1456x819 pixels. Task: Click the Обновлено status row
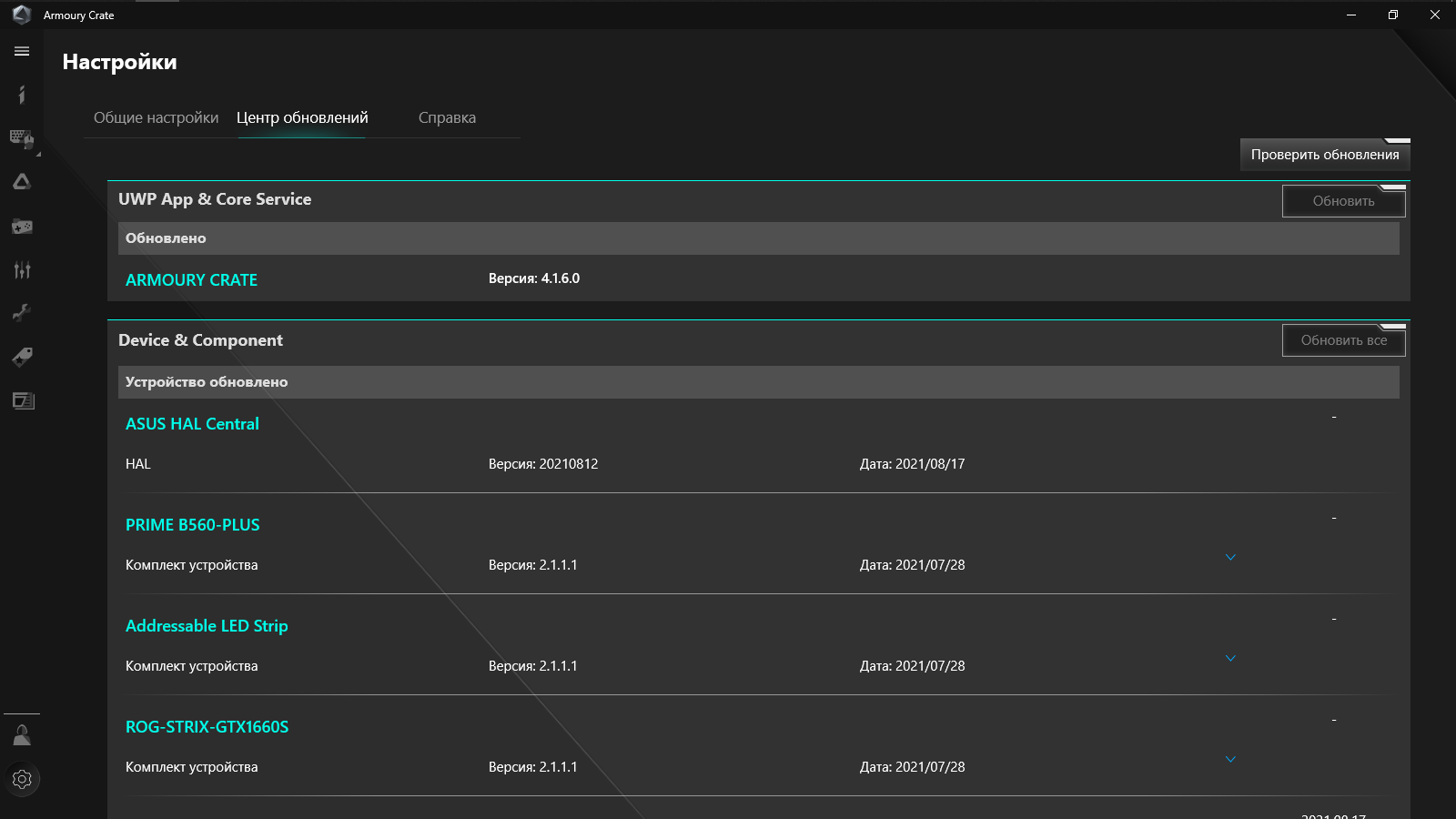click(759, 238)
